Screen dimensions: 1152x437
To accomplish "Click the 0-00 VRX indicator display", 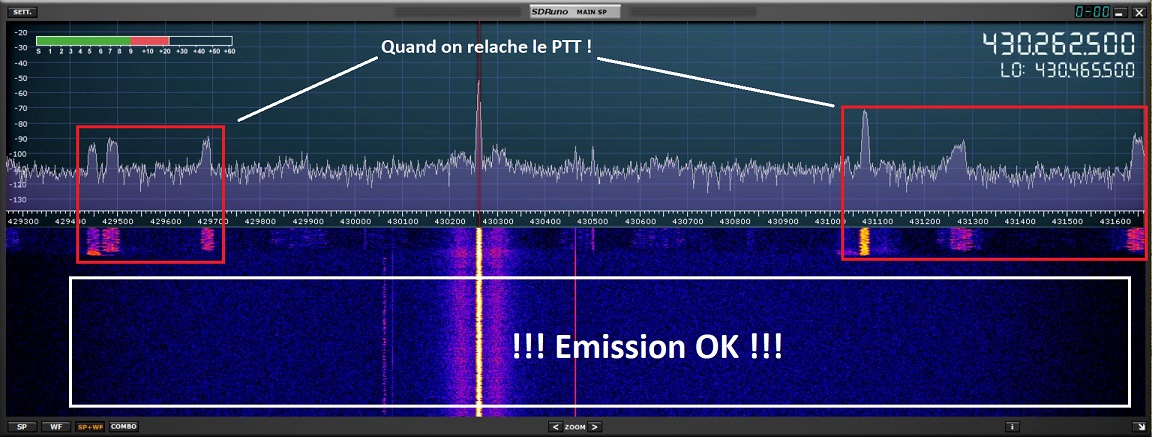I will coord(1091,13).
